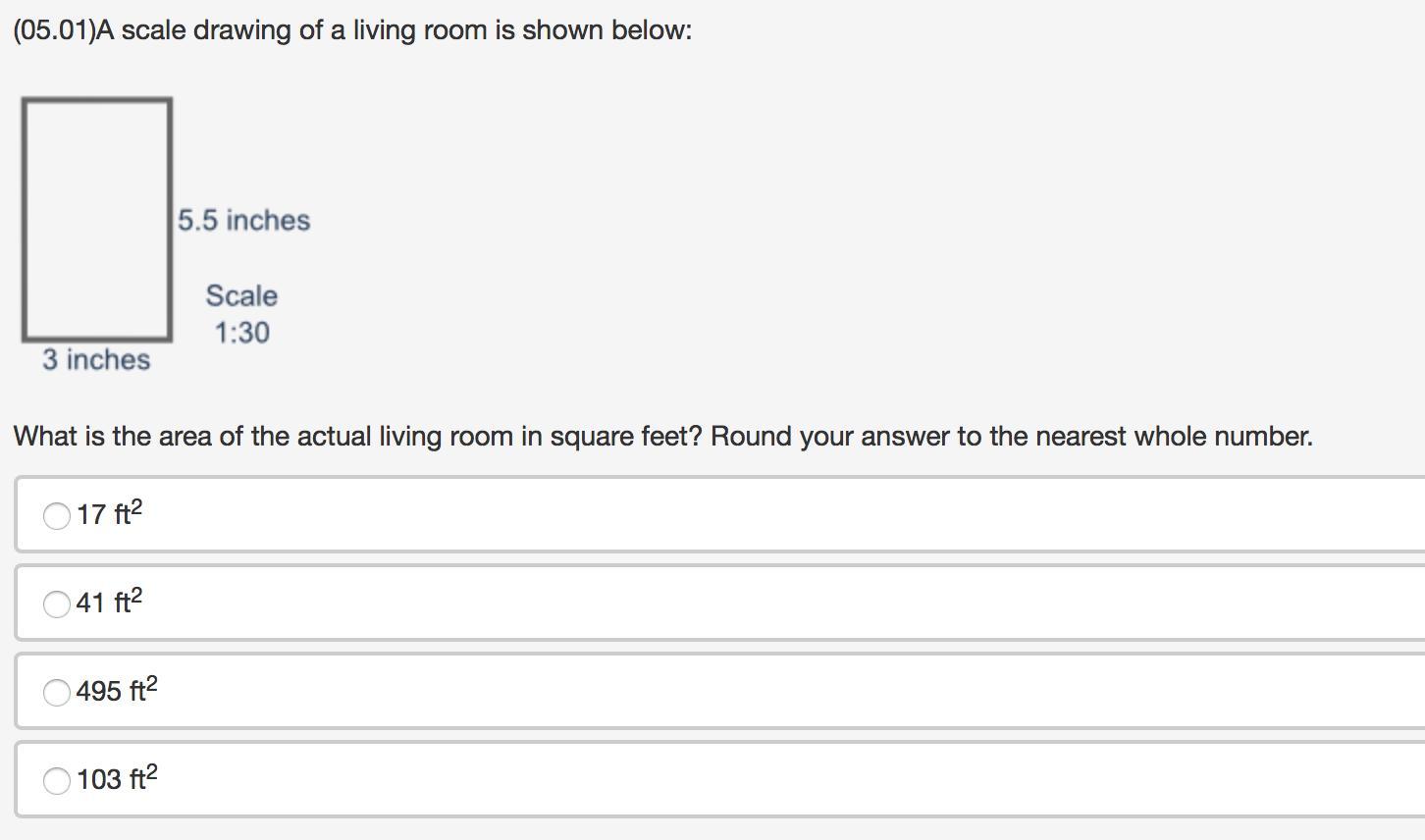Click the '1:30' scale ratio text
Screen dimensions: 1425x840
point(241,333)
